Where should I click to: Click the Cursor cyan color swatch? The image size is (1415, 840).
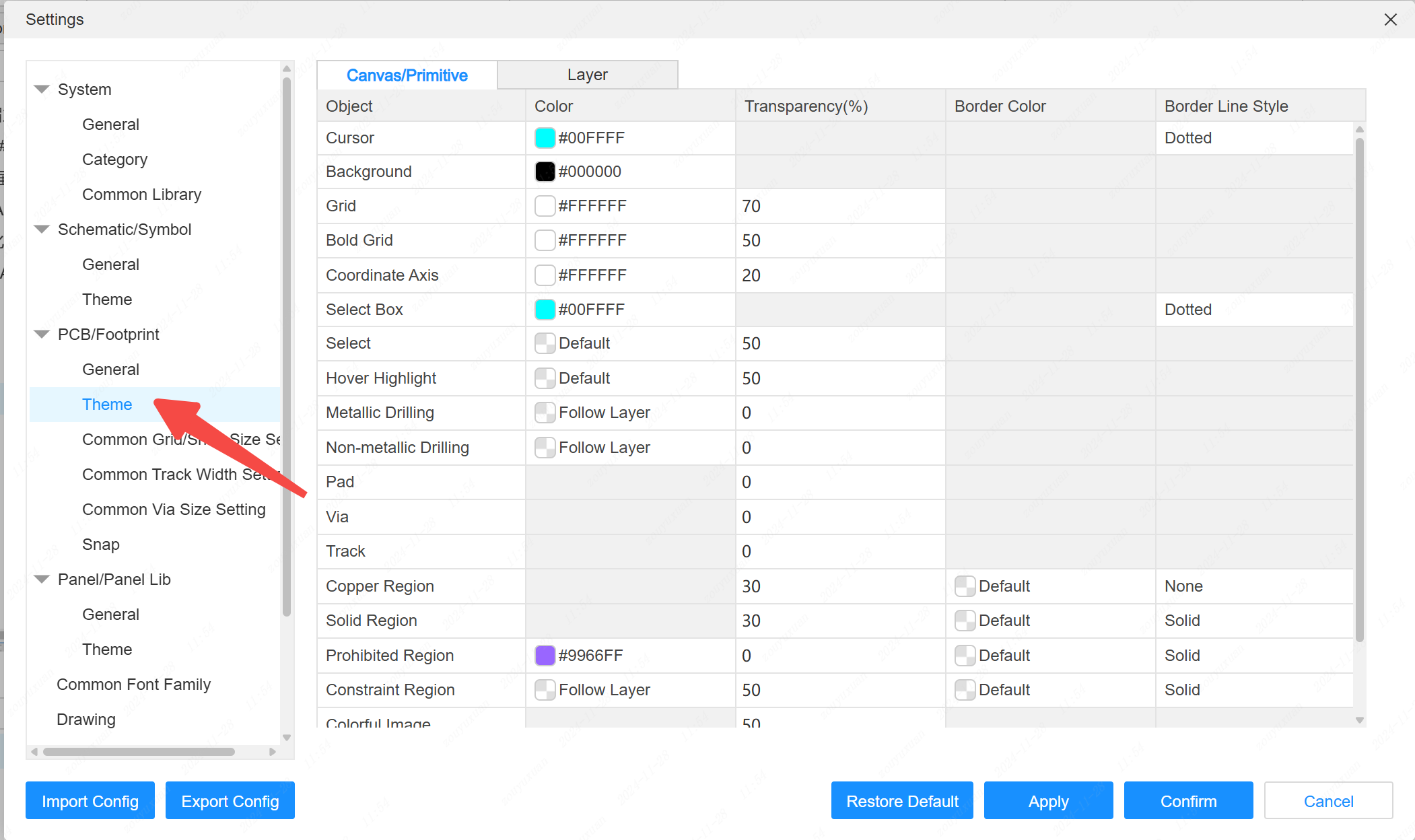[x=545, y=138]
